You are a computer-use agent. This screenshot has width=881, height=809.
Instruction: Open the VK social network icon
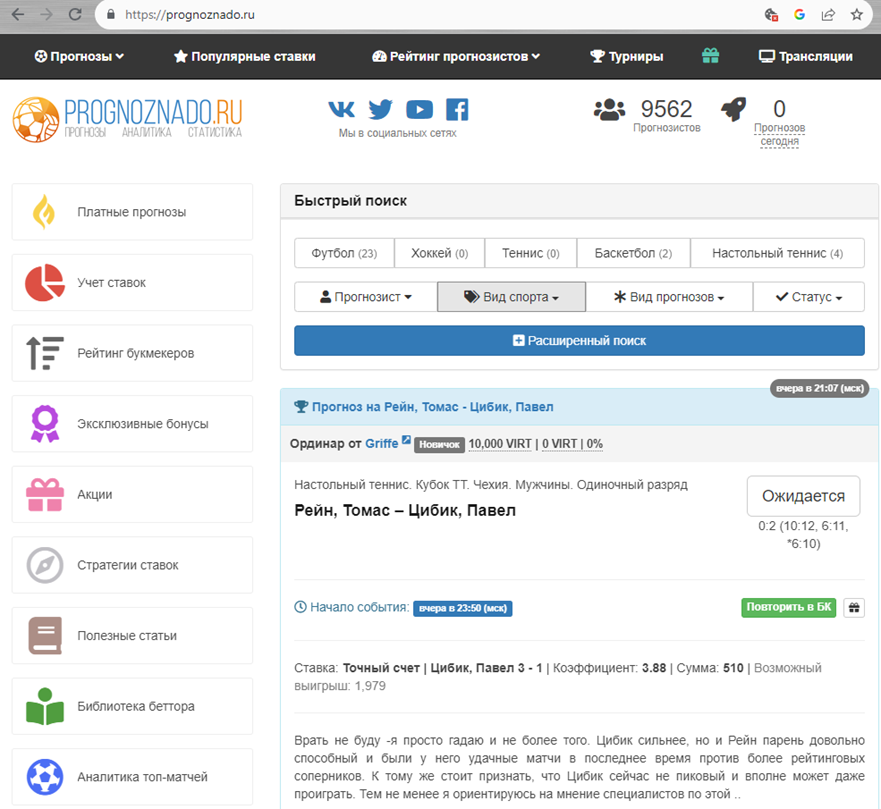pyautogui.click(x=342, y=109)
